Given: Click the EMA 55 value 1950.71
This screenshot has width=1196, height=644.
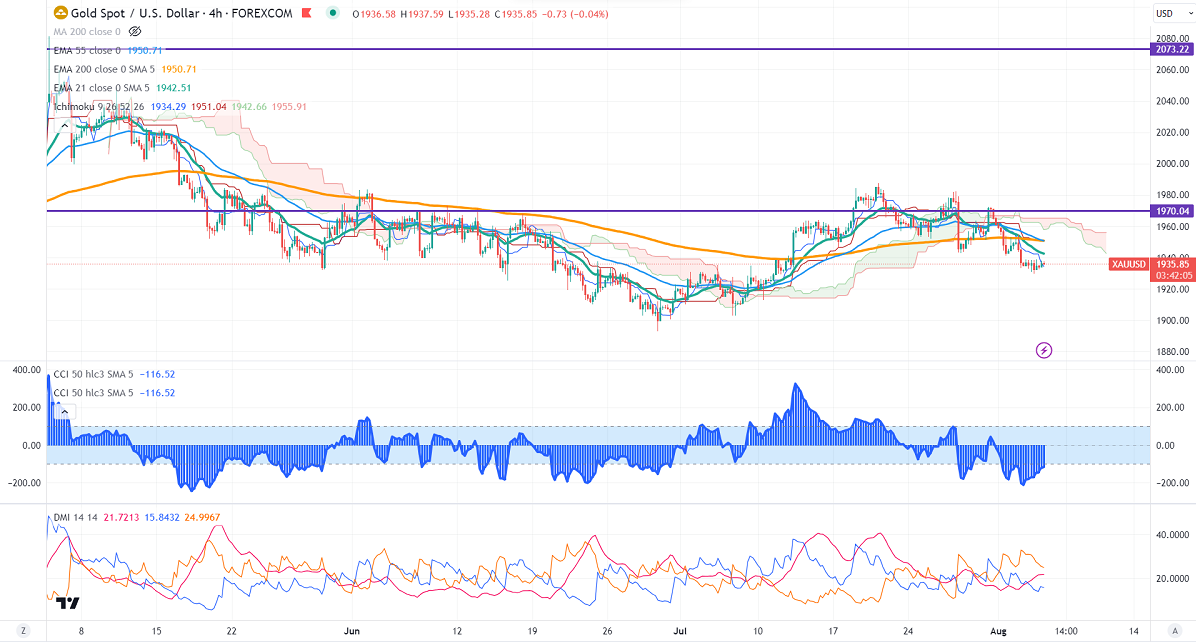Looking at the screenshot, I should click(x=144, y=50).
